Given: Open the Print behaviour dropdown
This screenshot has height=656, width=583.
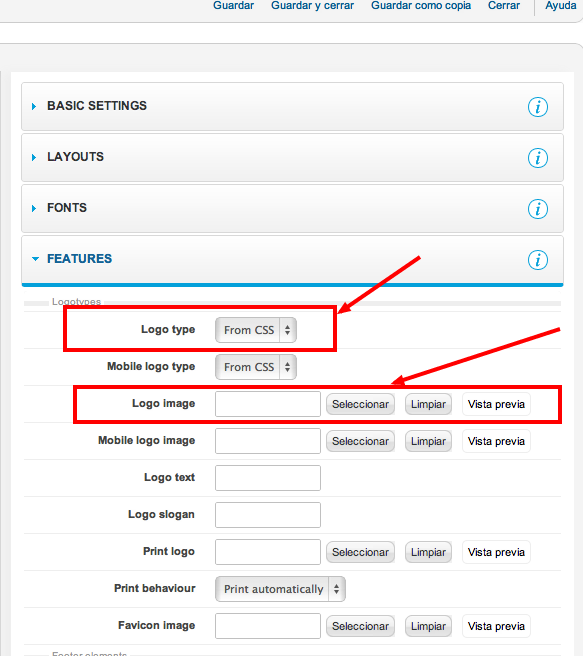Looking at the screenshot, I should (280, 589).
